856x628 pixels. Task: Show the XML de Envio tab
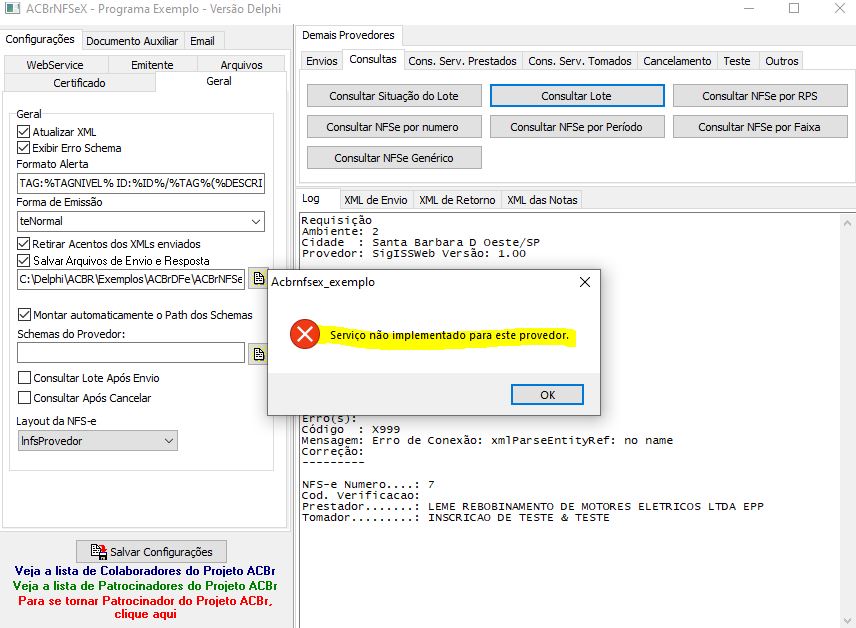point(376,200)
